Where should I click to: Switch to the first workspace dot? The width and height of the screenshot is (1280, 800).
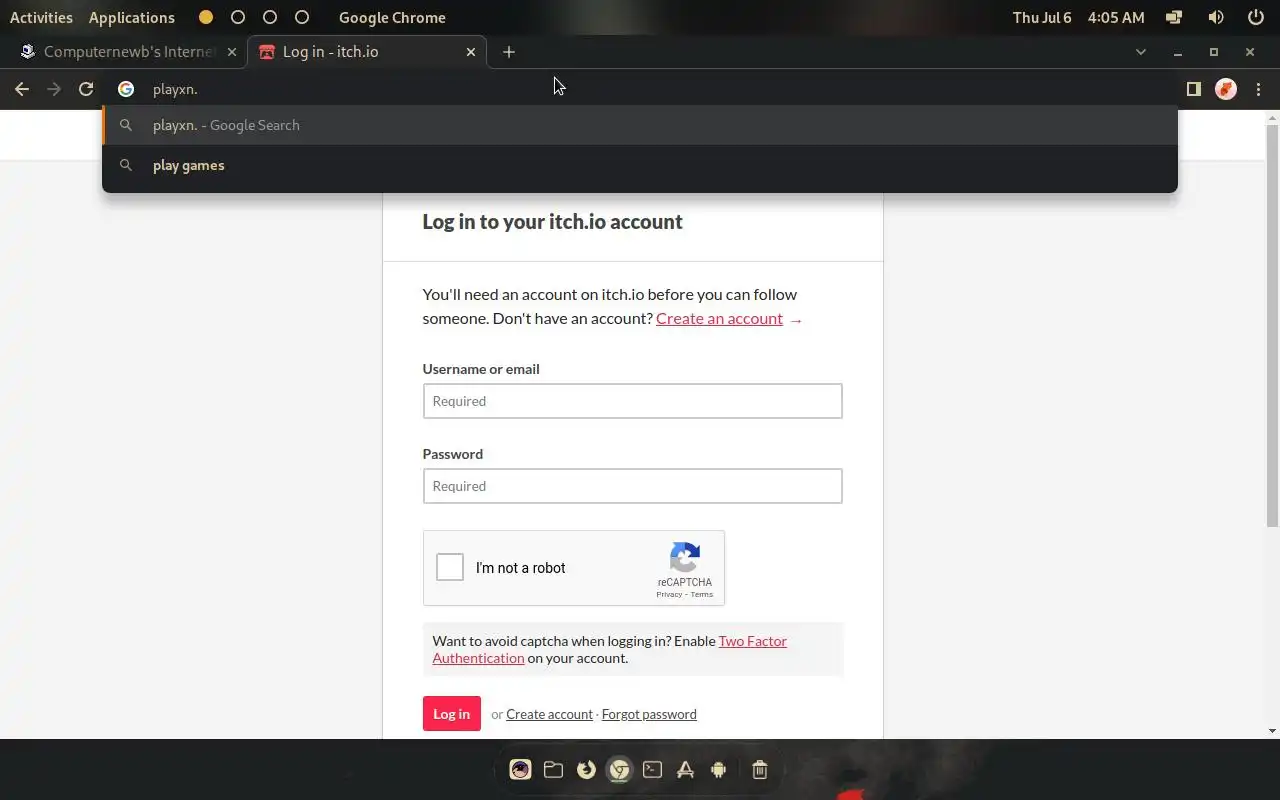coord(206,17)
